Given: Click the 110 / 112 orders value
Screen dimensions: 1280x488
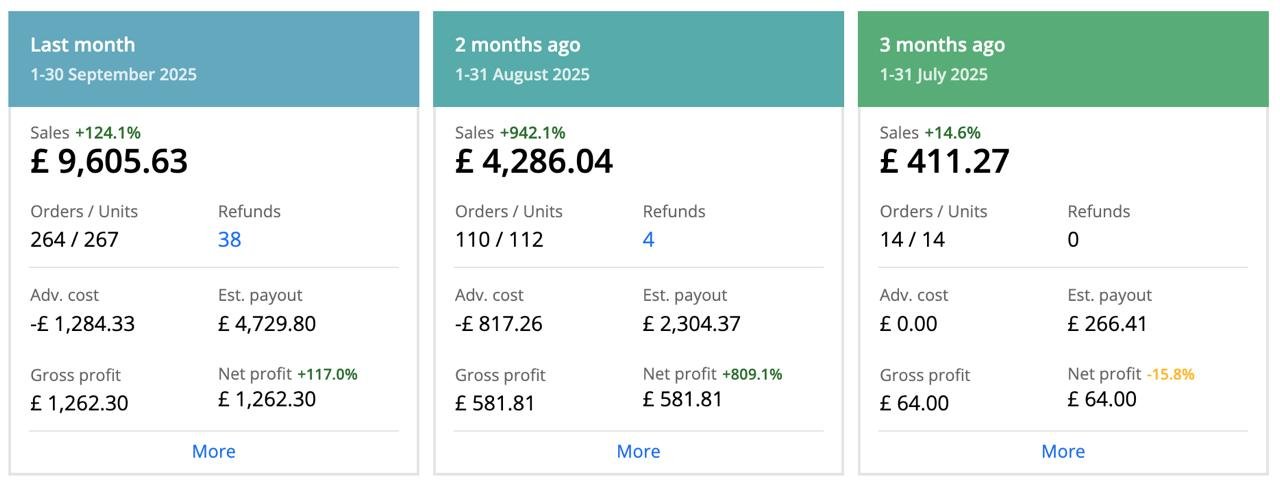Looking at the screenshot, I should 499,240.
